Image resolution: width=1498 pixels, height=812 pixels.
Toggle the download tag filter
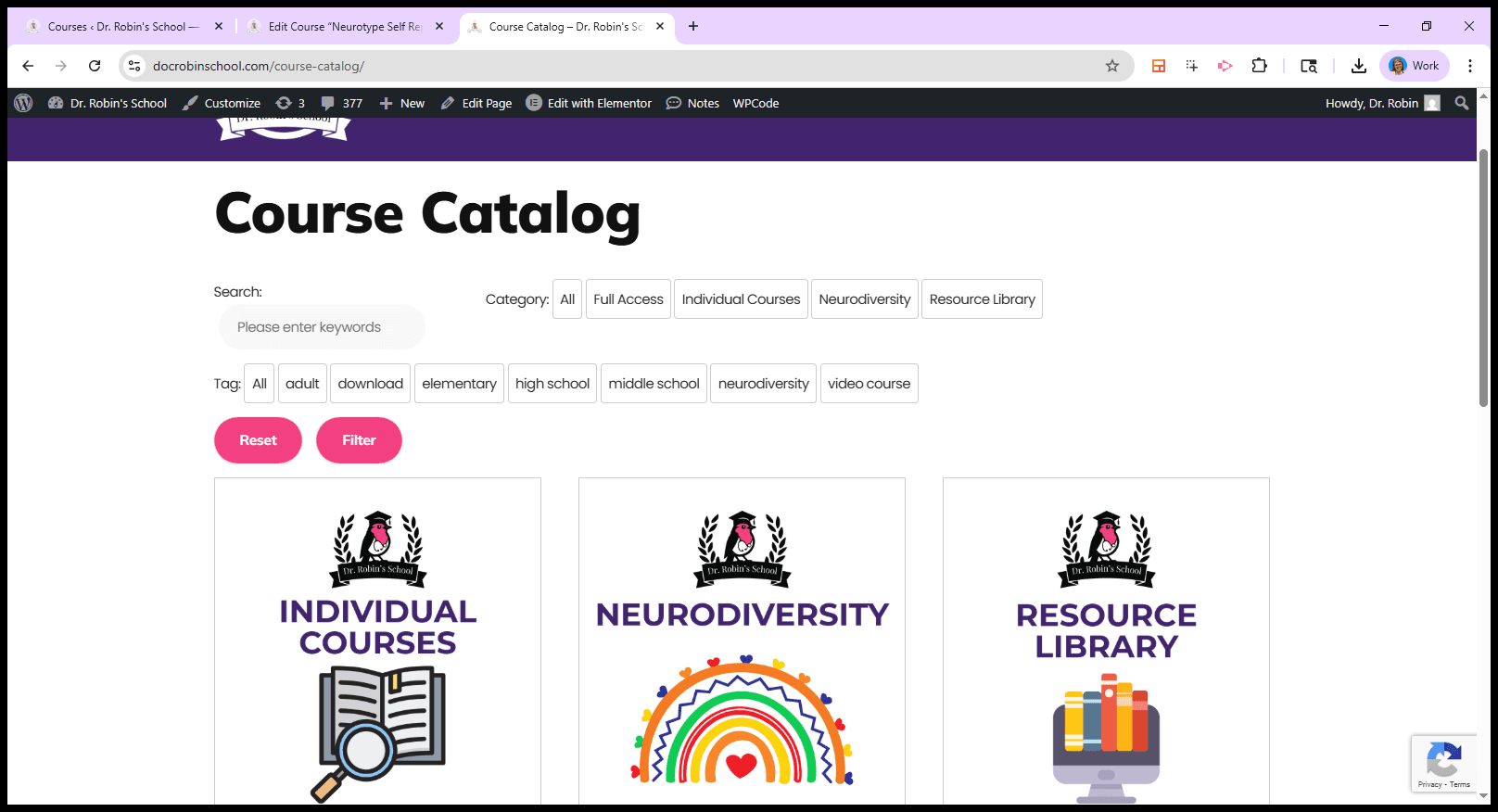click(371, 384)
